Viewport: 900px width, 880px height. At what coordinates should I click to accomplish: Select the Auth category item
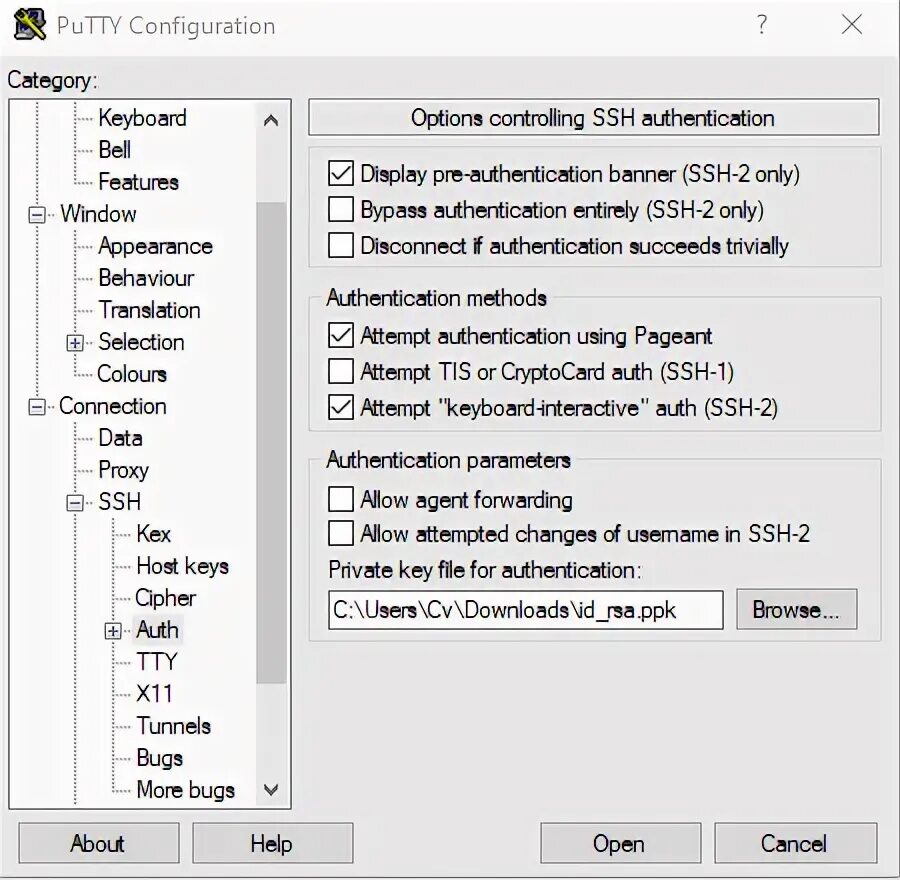[x=157, y=630]
